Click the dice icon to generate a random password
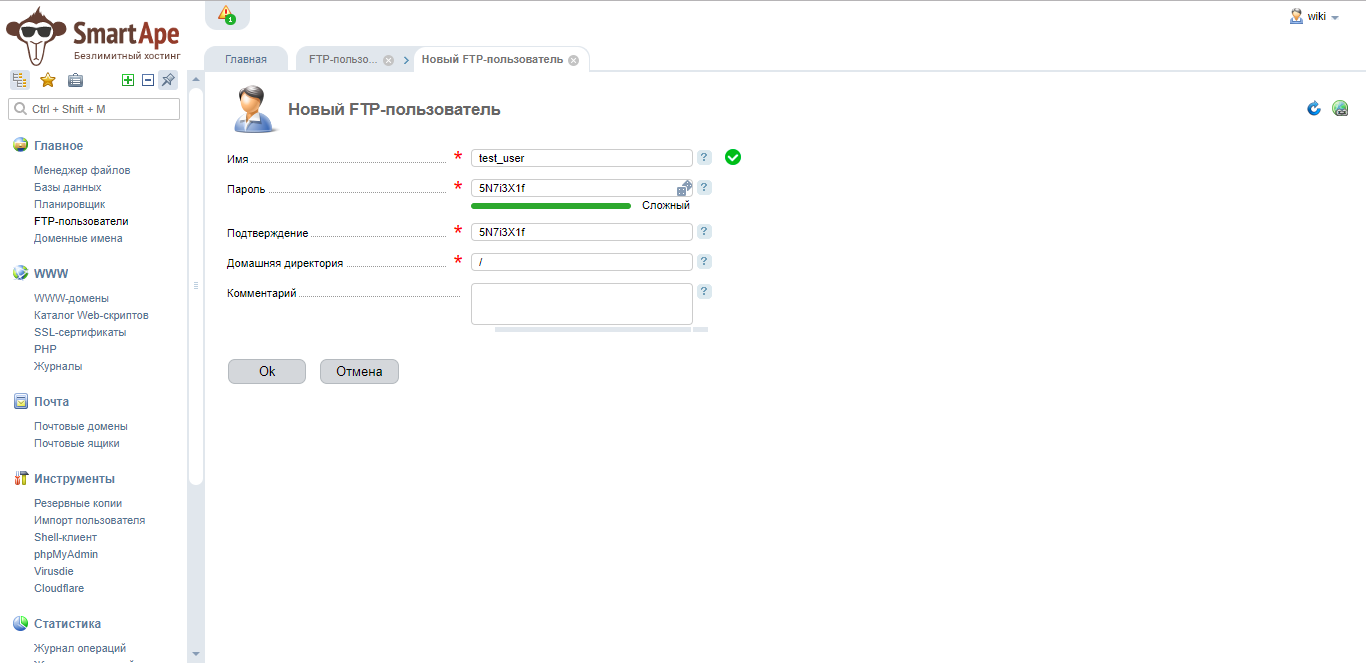Image resolution: width=1366 pixels, height=663 pixels. (x=684, y=188)
